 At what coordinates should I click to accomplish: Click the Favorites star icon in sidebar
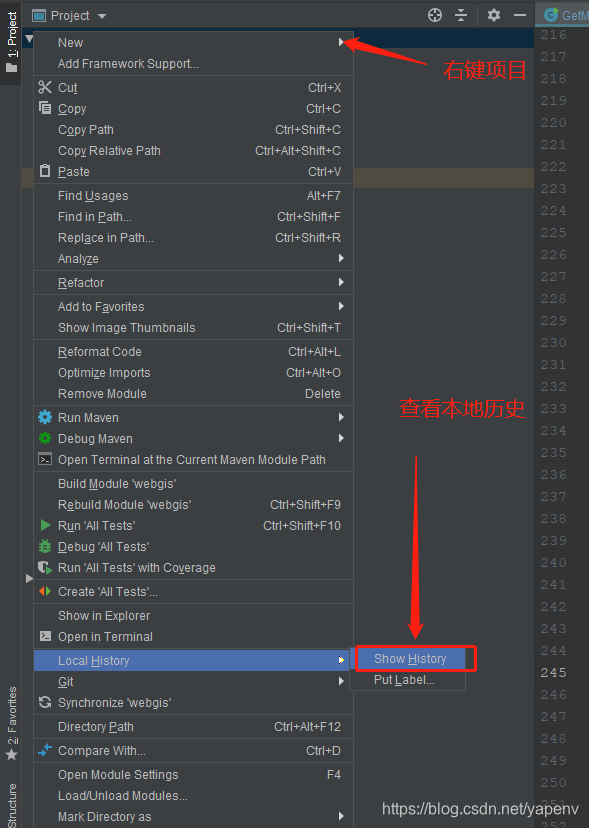tap(12, 755)
